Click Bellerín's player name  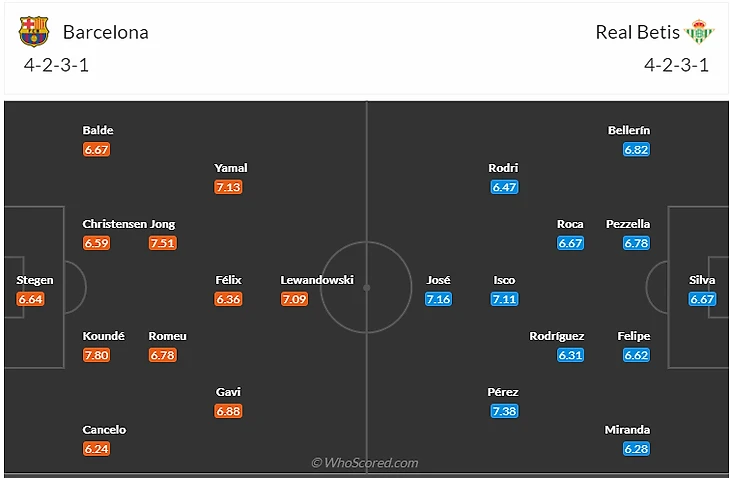(629, 130)
